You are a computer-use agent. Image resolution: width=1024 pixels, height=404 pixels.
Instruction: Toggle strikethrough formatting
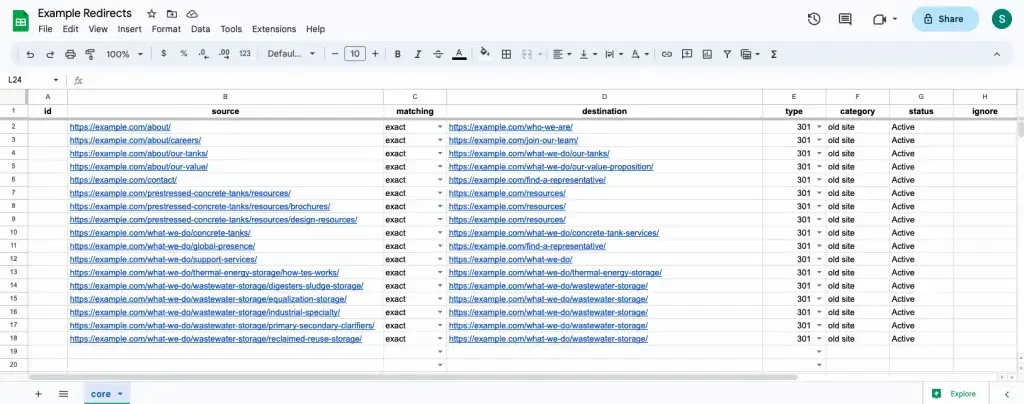(437, 54)
